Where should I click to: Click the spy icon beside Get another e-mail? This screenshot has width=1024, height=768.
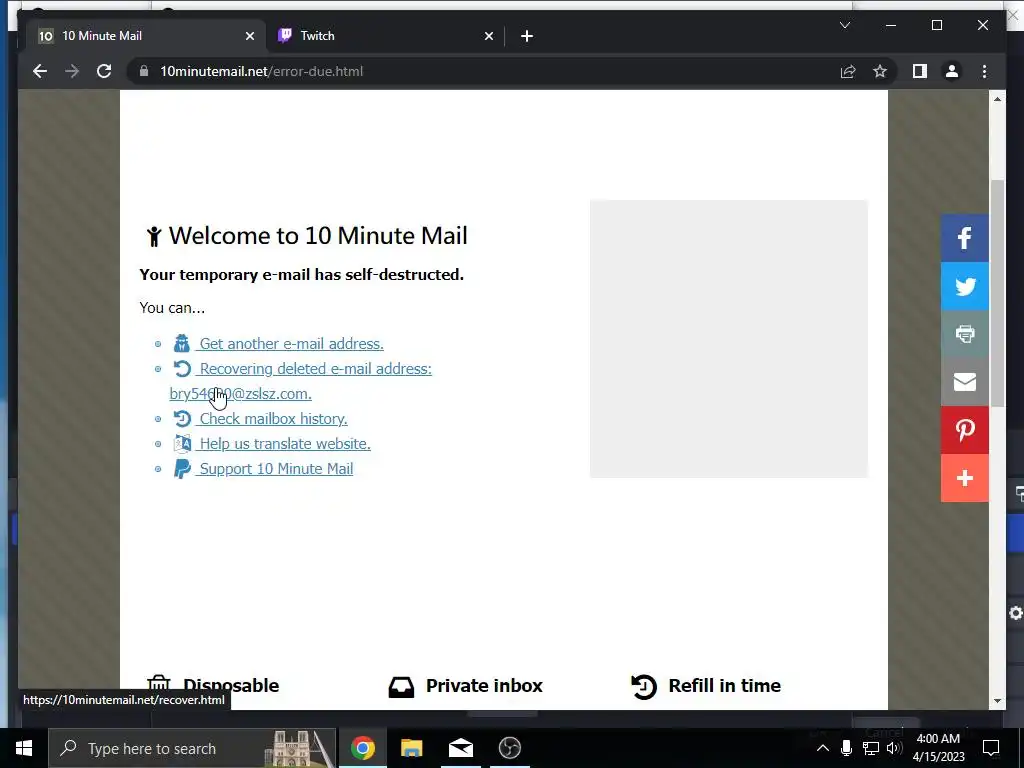(182, 344)
